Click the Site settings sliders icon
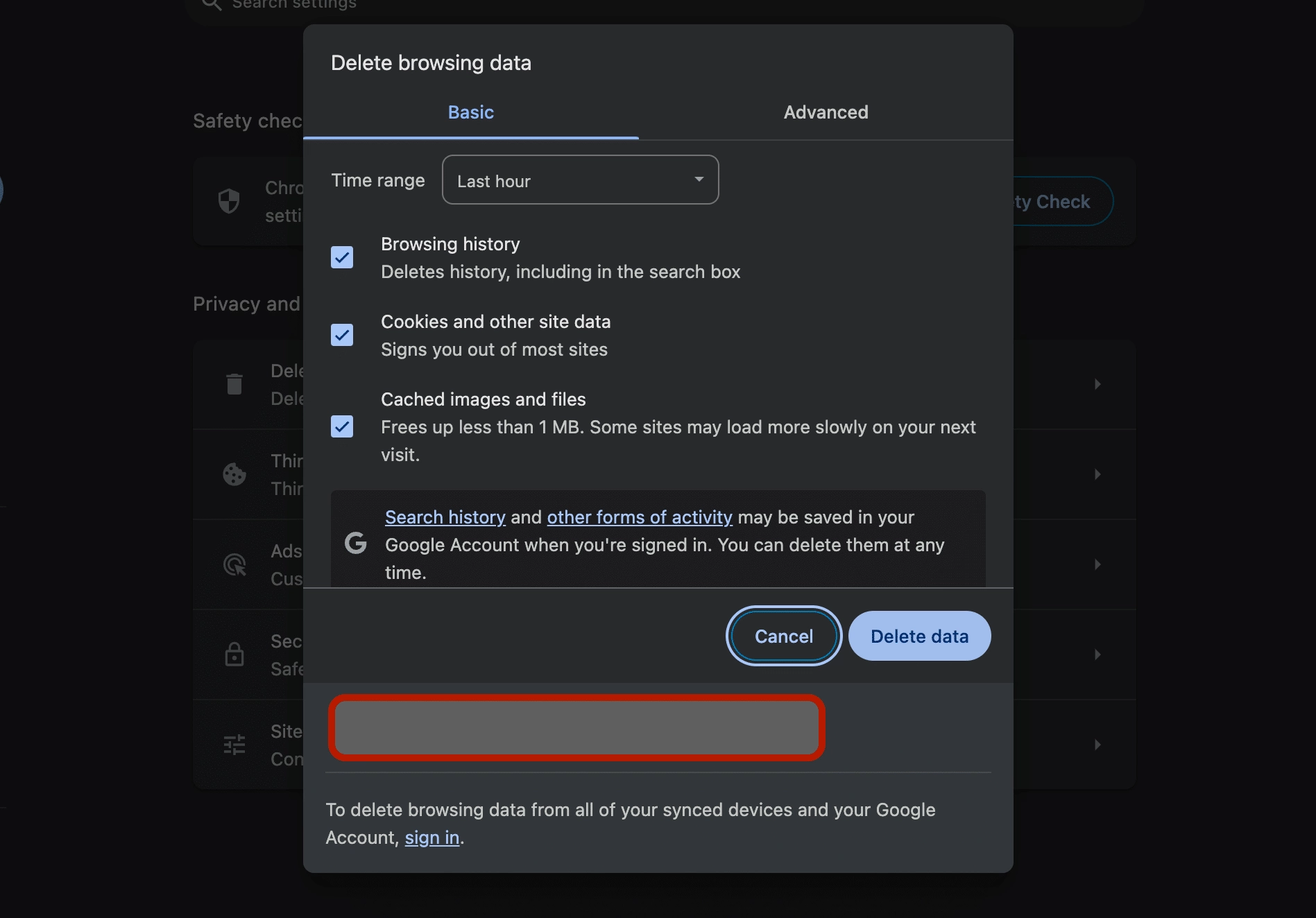The height and width of the screenshot is (918, 1316). point(234,745)
